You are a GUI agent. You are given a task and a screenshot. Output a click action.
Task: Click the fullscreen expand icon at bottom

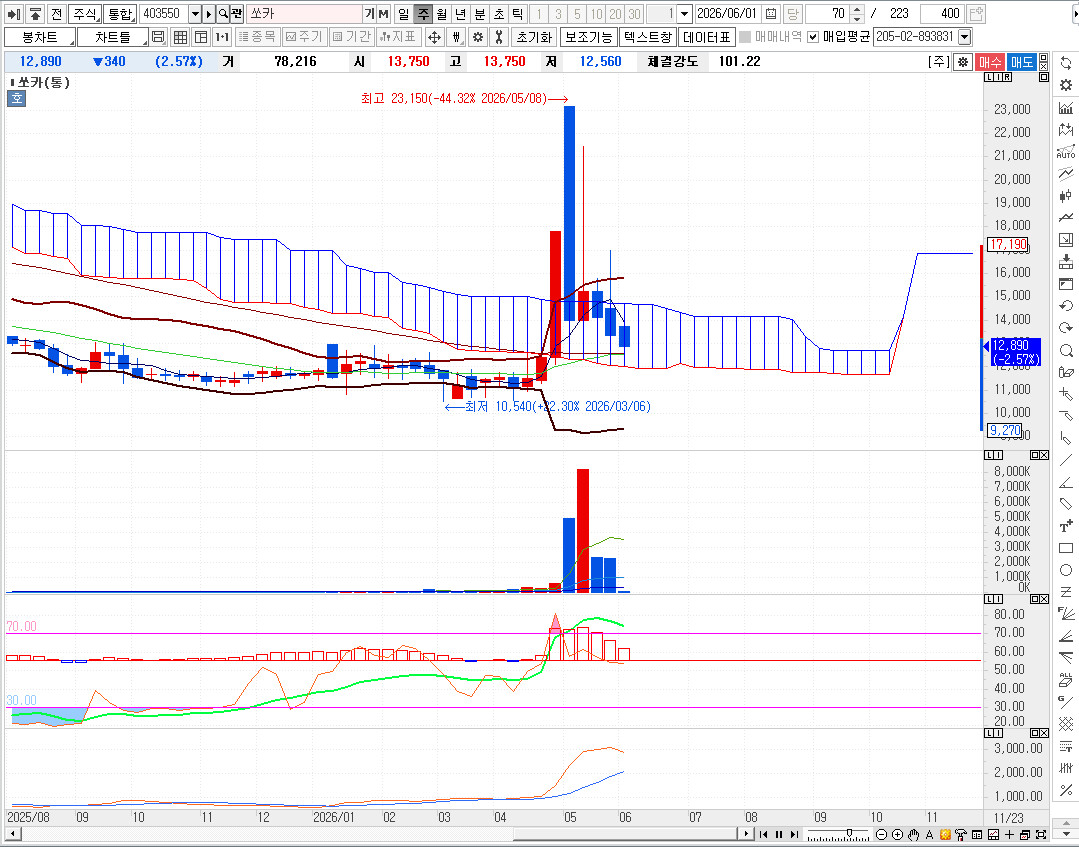click(1041, 835)
